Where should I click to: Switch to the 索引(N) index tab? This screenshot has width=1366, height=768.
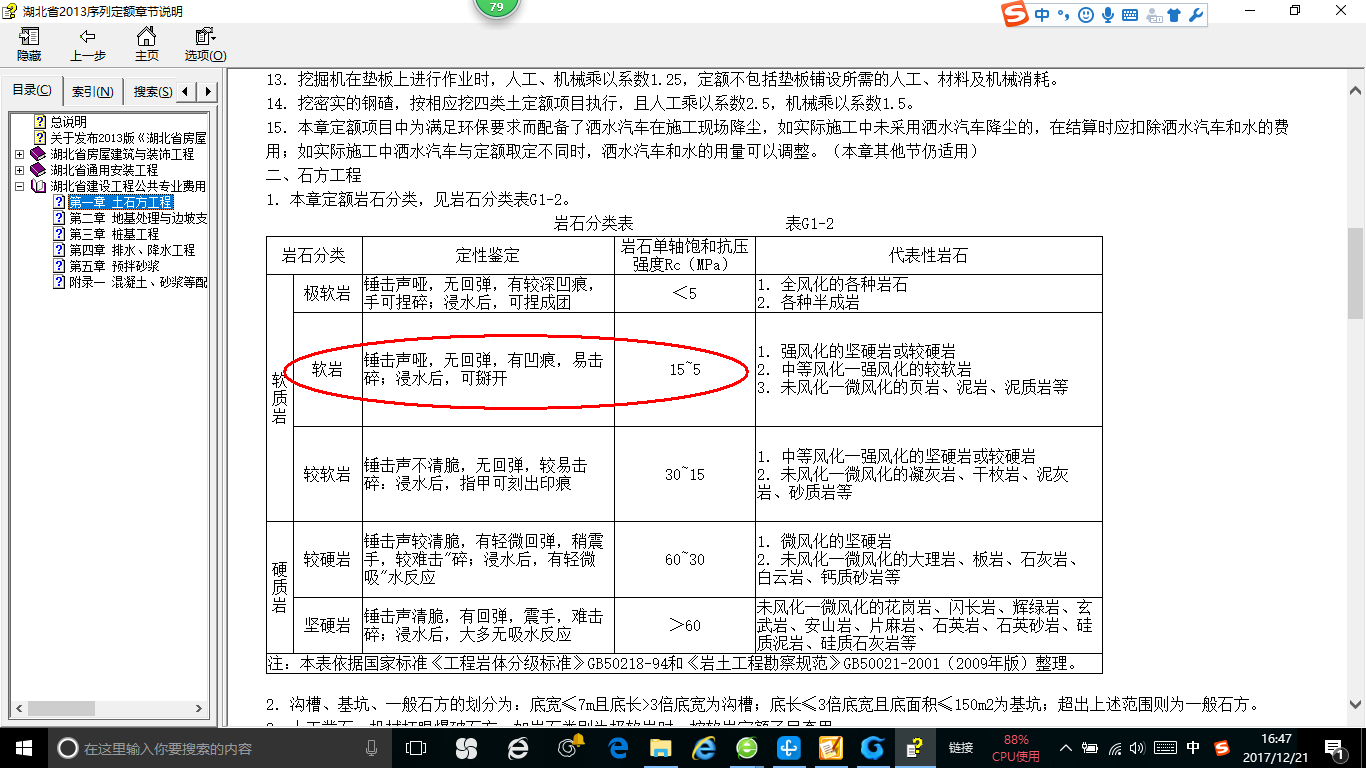pos(92,92)
